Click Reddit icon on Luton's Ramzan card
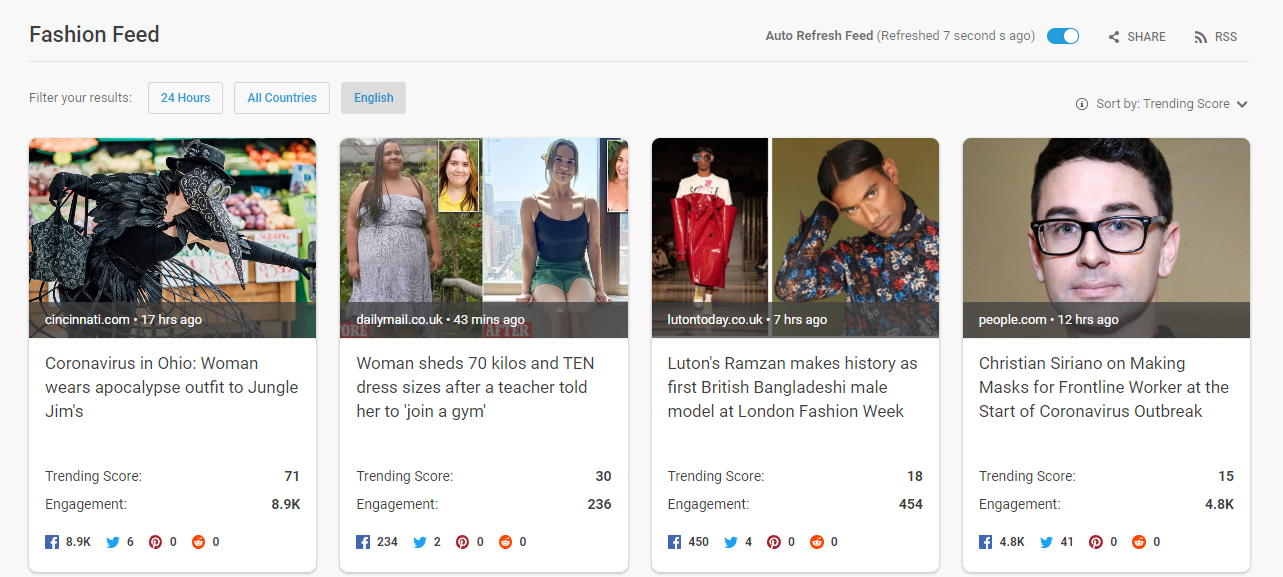1283x577 pixels. point(816,542)
